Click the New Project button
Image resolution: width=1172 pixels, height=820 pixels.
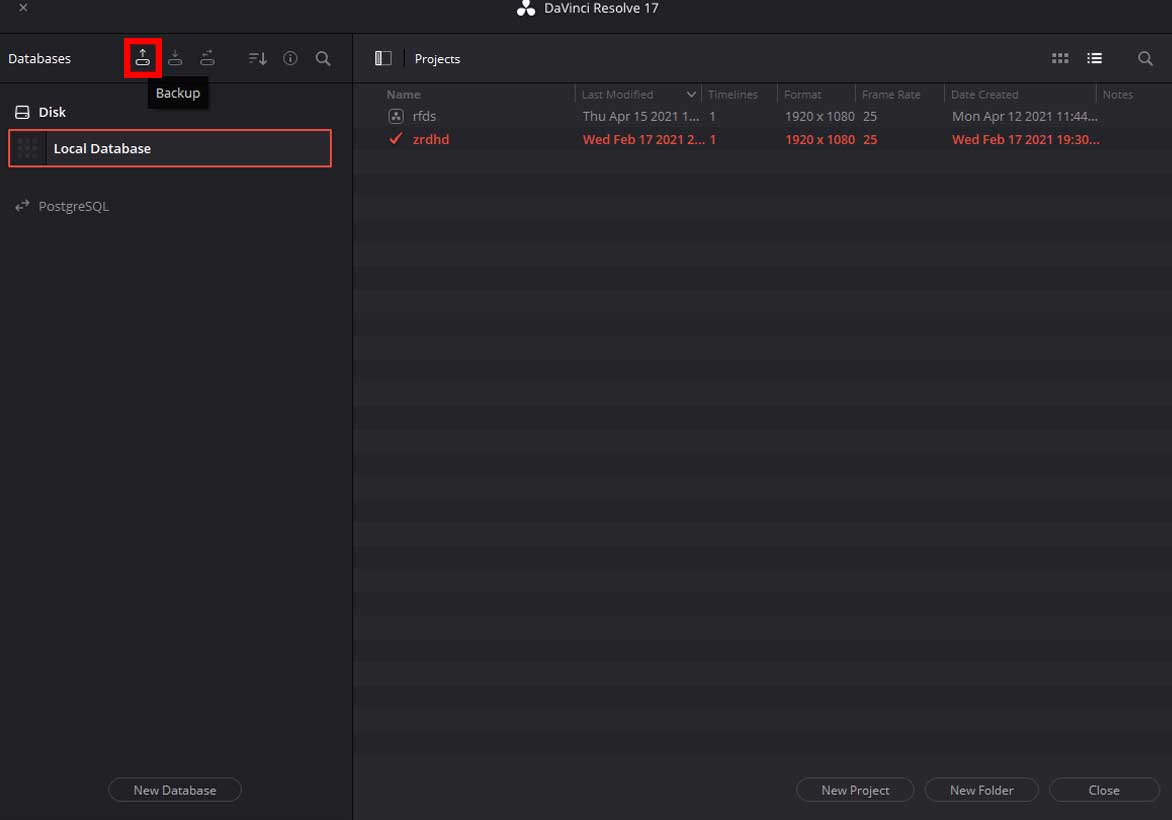point(855,790)
